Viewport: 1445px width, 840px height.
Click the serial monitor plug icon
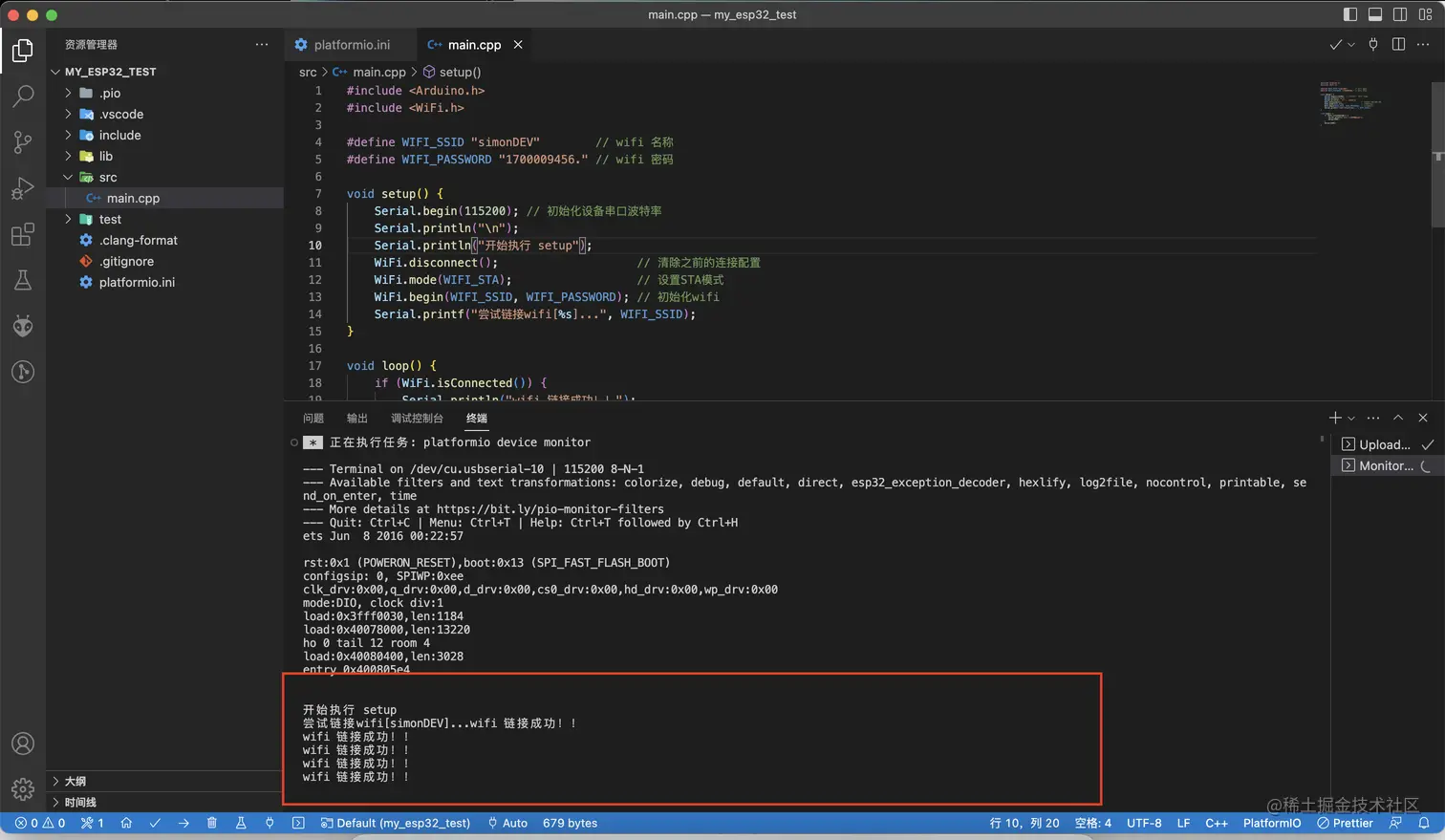click(x=270, y=823)
